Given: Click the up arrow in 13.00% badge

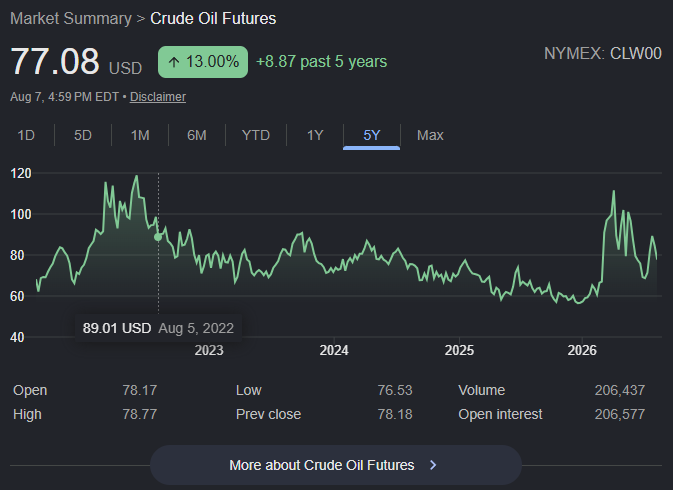Looking at the screenshot, I should (173, 62).
